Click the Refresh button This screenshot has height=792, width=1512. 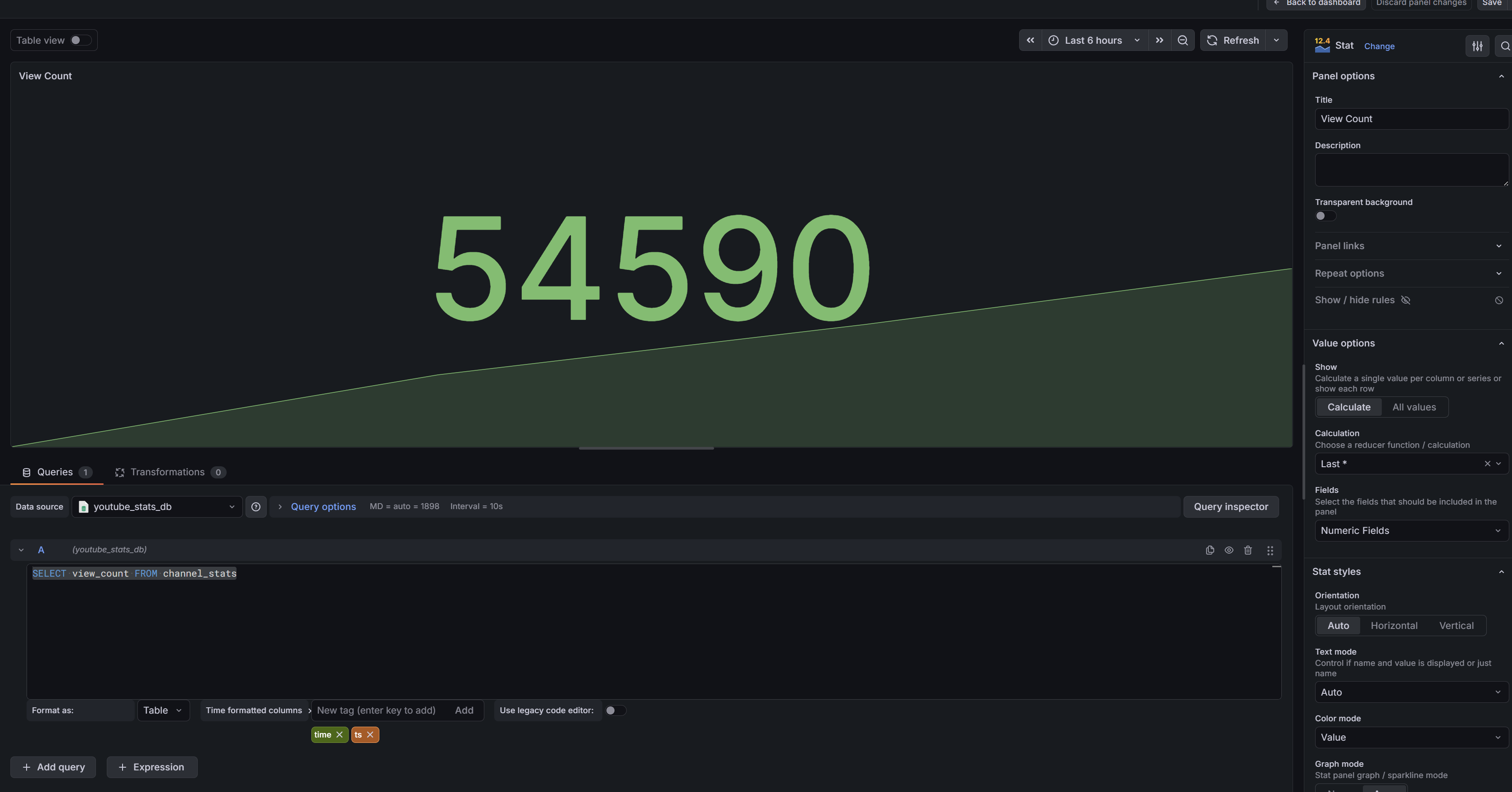1232,41
